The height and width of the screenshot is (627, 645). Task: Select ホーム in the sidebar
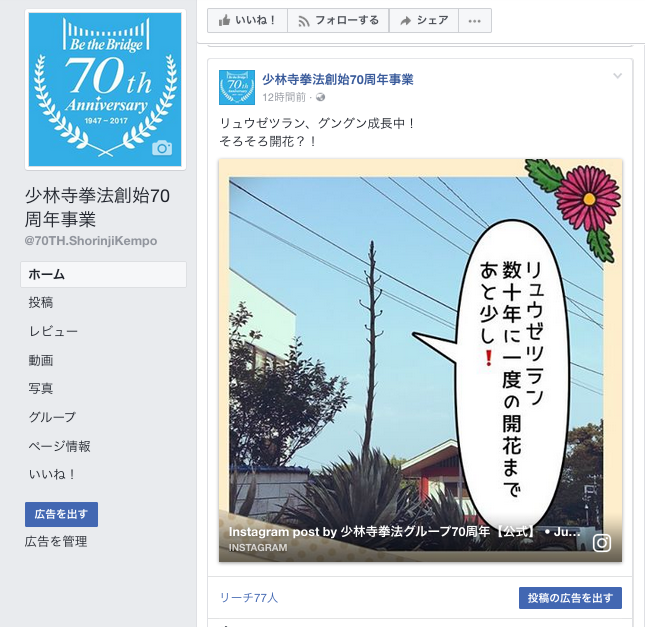click(103, 274)
